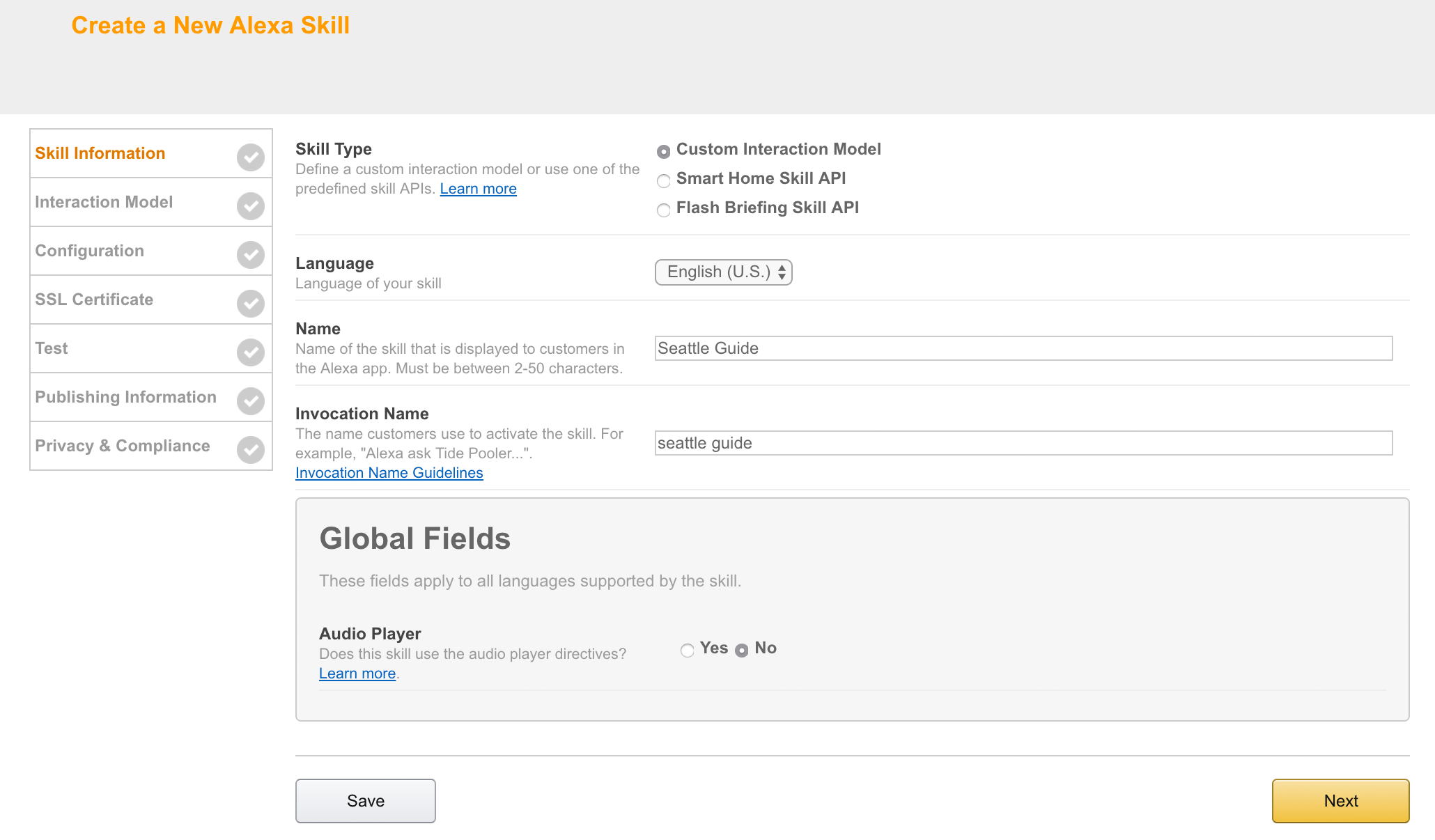This screenshot has height=840, width=1435.
Task: Open the Invocation Name Guidelines link
Action: (x=389, y=472)
